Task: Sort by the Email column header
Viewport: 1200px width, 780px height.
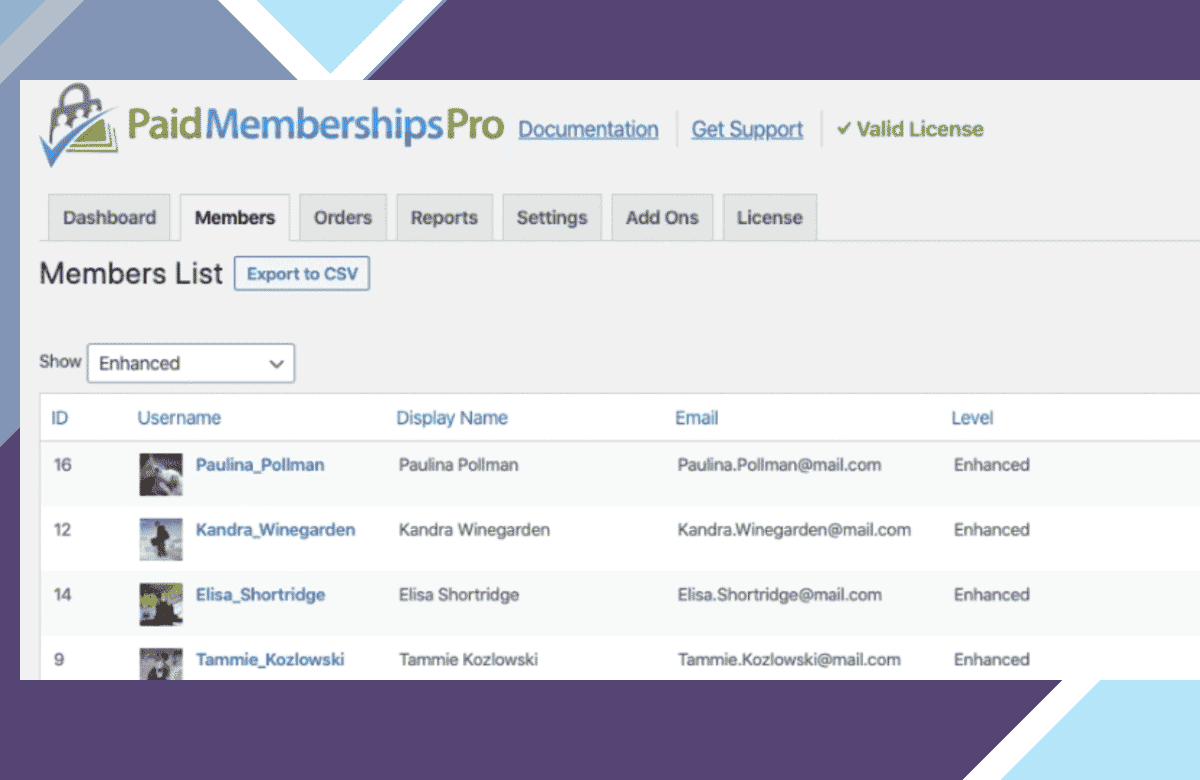Action: [x=697, y=418]
